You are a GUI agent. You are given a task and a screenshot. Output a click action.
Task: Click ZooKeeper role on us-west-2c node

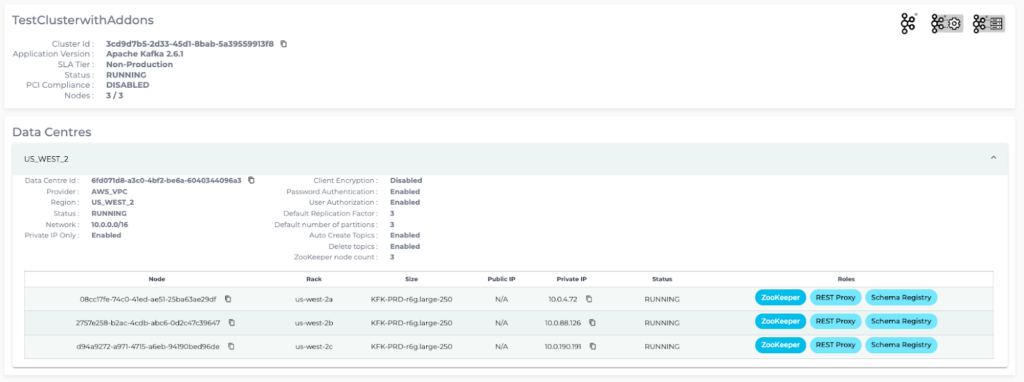(780, 345)
